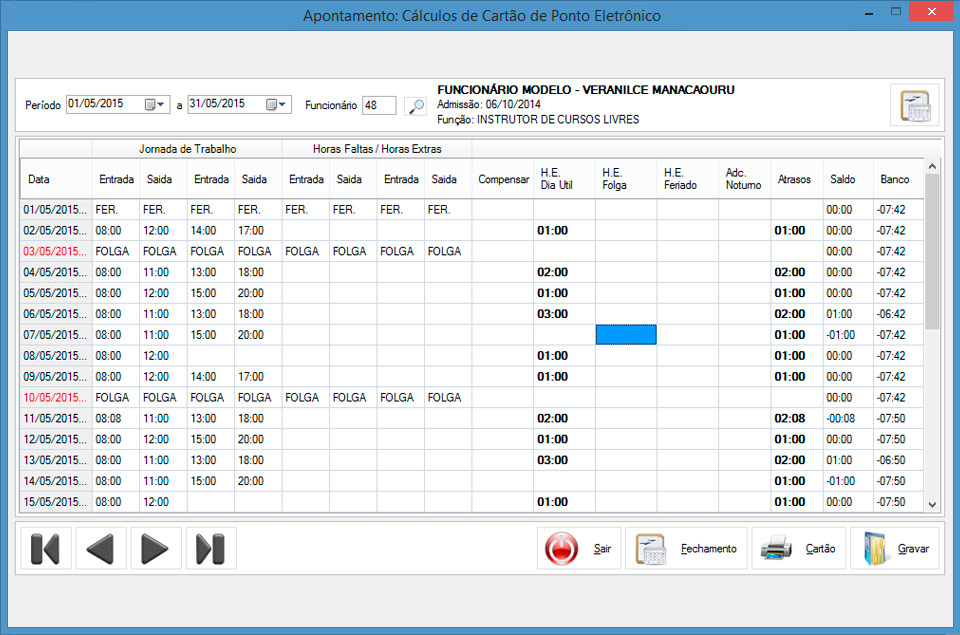Click the Adc. Noturno column header
Image resolution: width=960 pixels, height=635 pixels.
point(744,179)
